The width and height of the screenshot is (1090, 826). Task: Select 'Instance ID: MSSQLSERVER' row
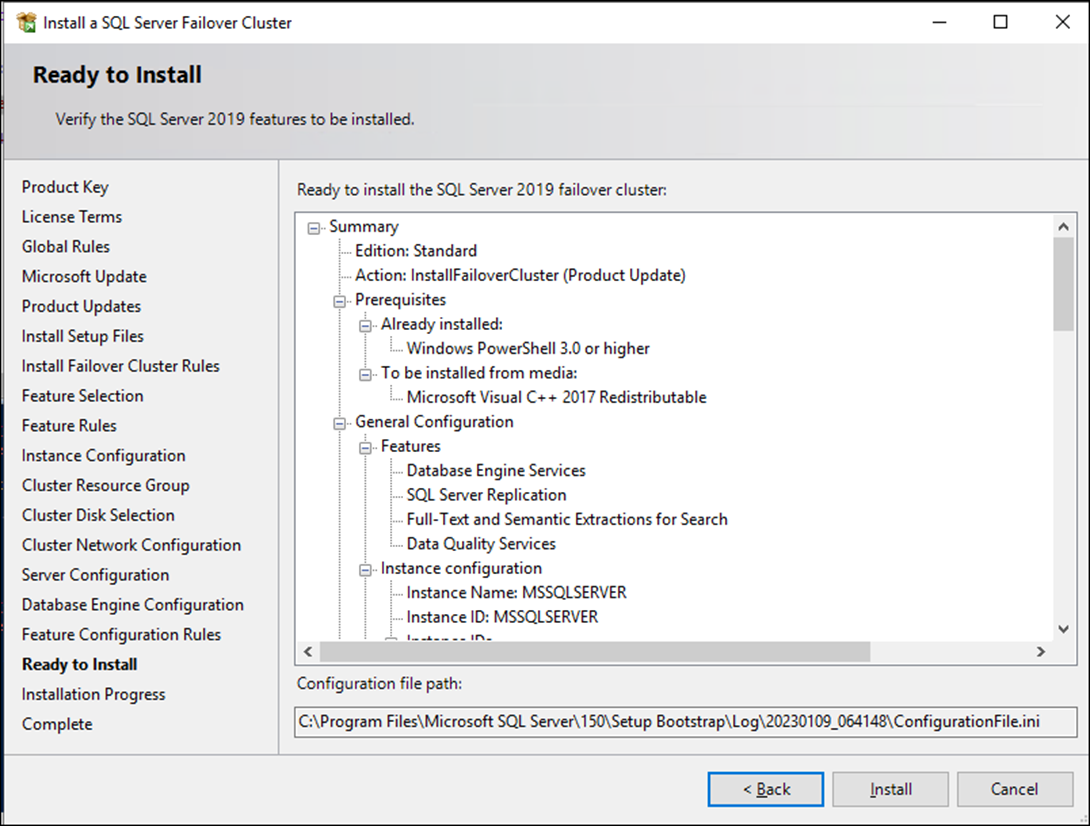503,617
